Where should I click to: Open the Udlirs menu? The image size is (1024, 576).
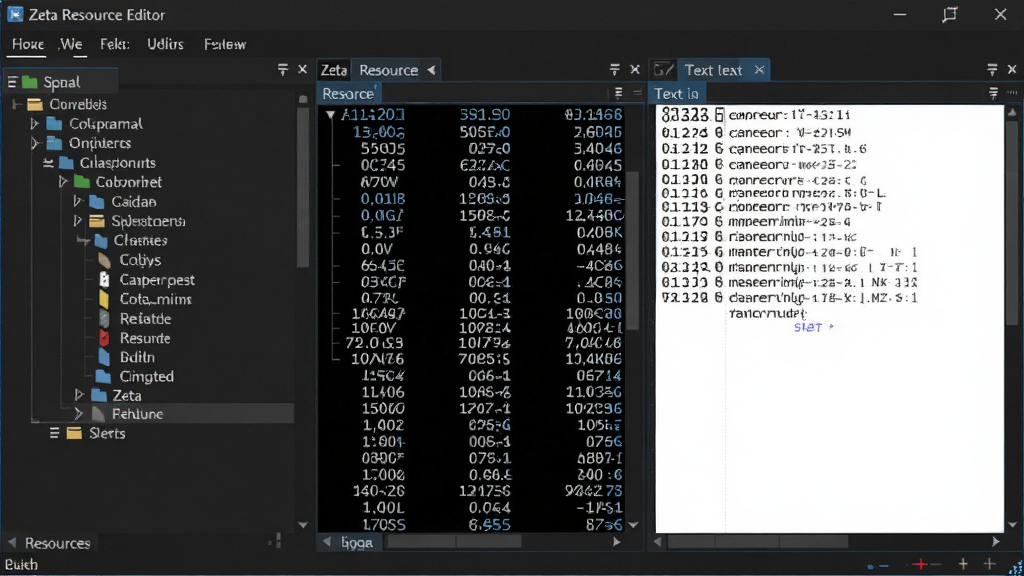tap(165, 44)
